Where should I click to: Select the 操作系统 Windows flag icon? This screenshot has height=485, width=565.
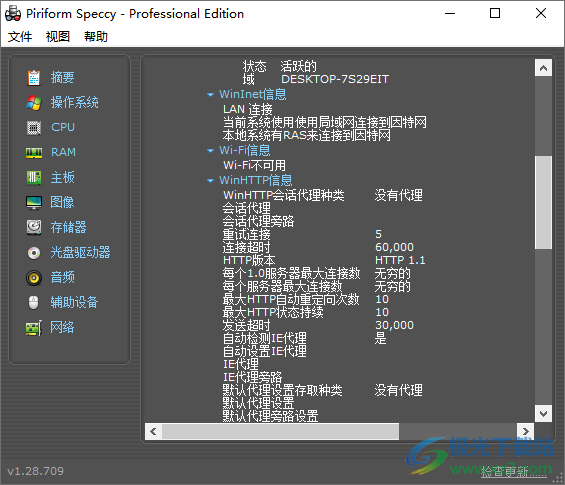[x=34, y=102]
